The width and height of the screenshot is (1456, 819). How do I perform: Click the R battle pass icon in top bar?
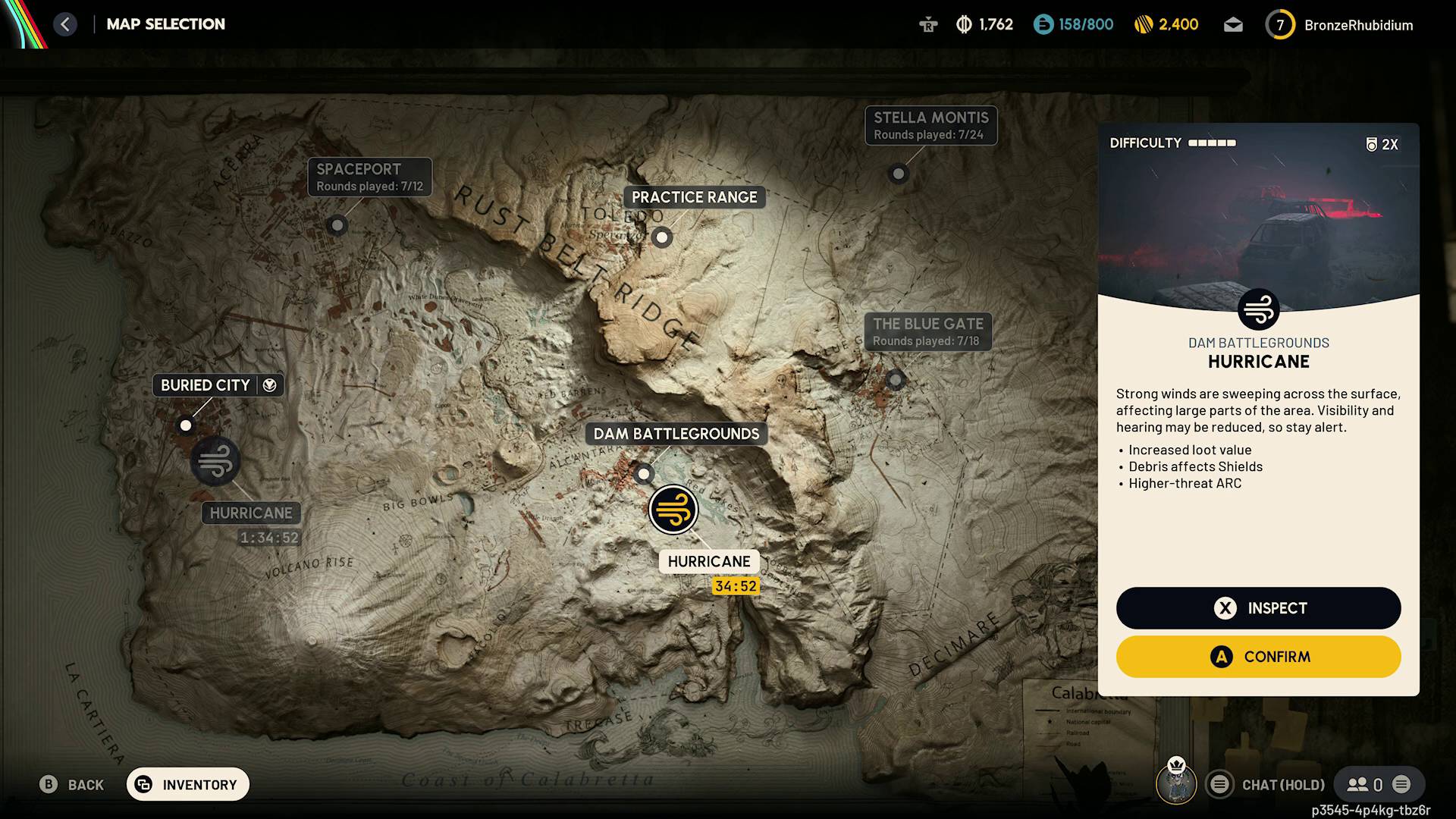(927, 24)
